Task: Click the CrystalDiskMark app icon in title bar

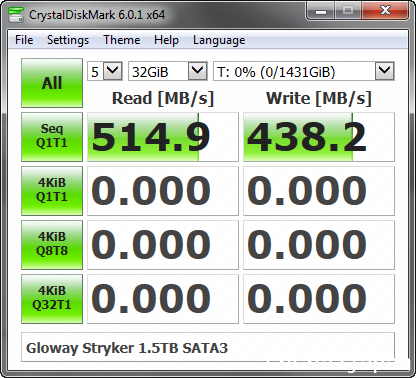Action: (15, 14)
